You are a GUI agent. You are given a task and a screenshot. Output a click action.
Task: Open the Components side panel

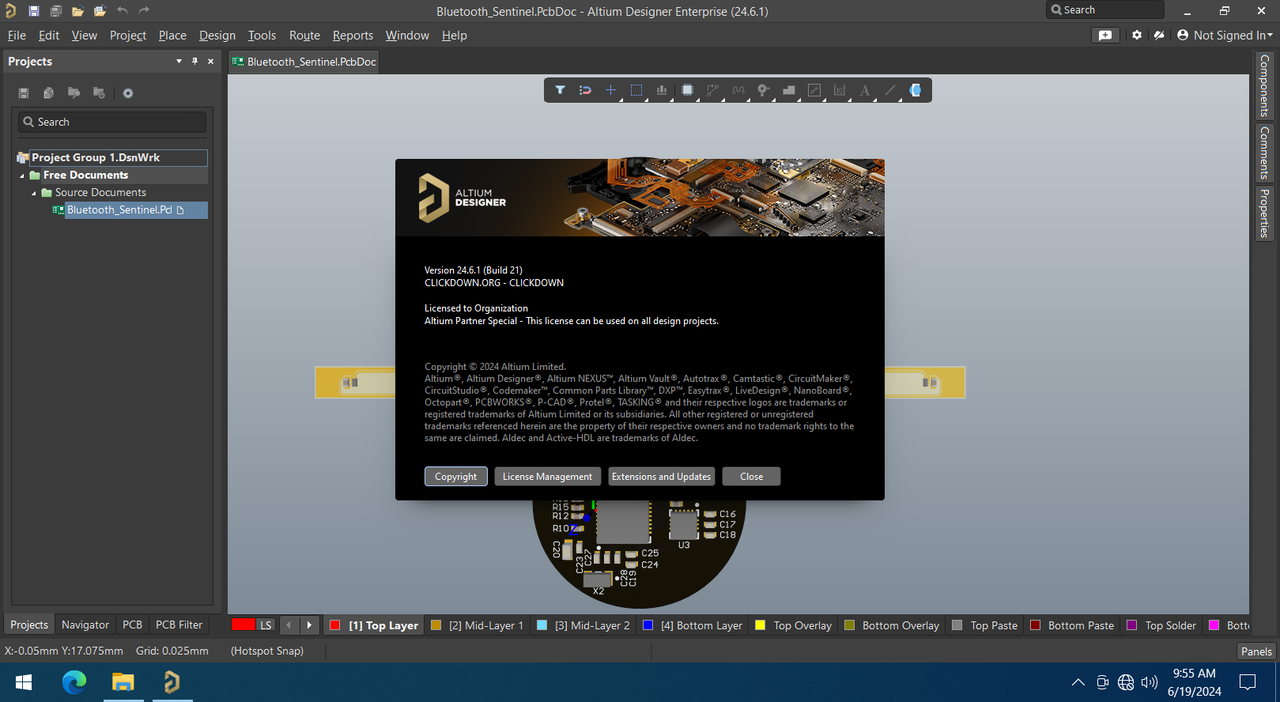(x=1265, y=86)
